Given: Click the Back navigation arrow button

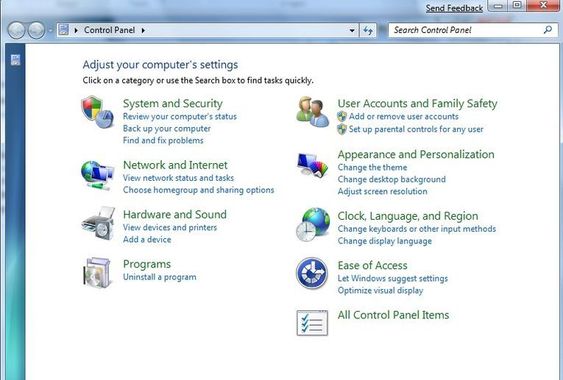Looking at the screenshot, I should click(16, 30).
